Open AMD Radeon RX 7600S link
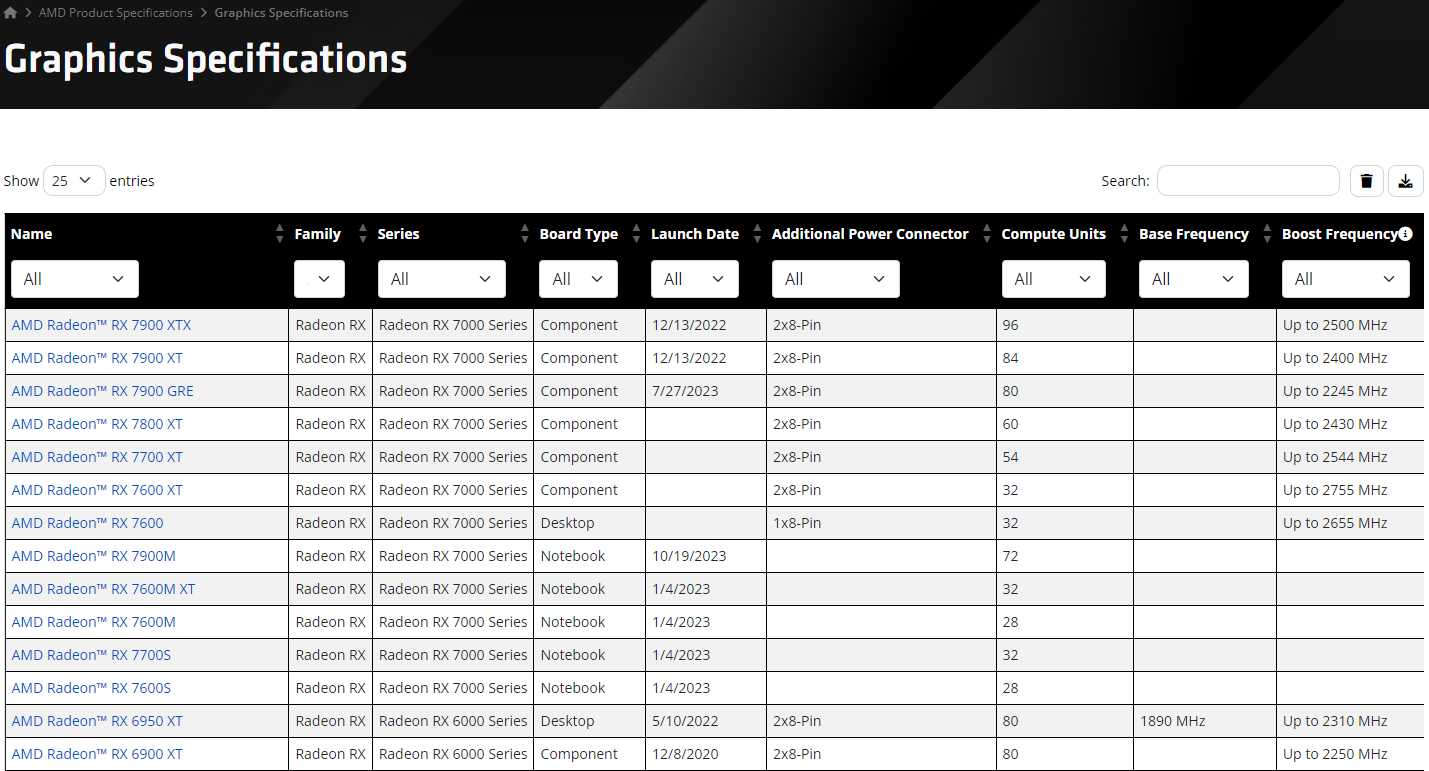 pyautogui.click(x=91, y=688)
